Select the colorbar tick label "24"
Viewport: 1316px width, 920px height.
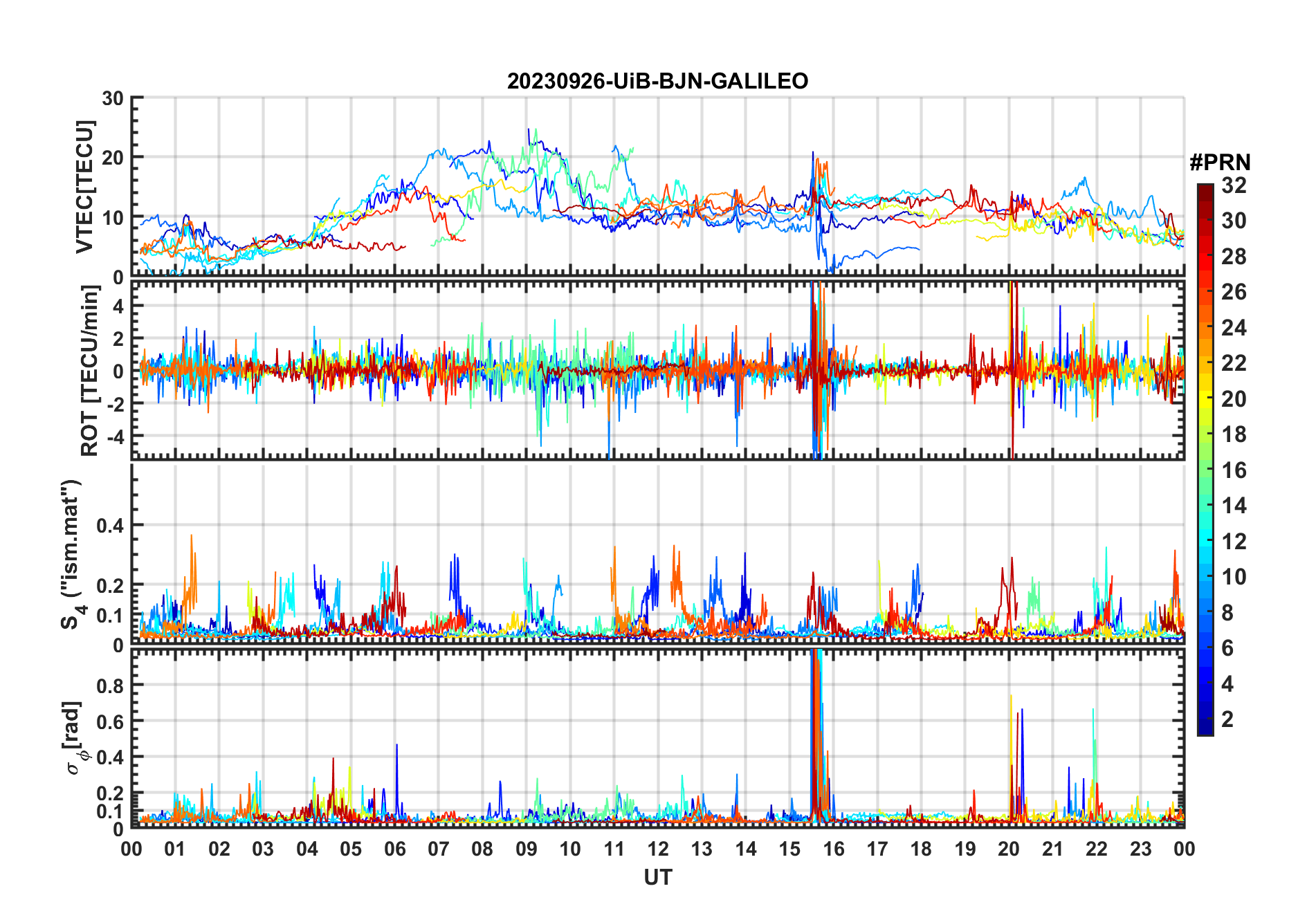(1234, 328)
